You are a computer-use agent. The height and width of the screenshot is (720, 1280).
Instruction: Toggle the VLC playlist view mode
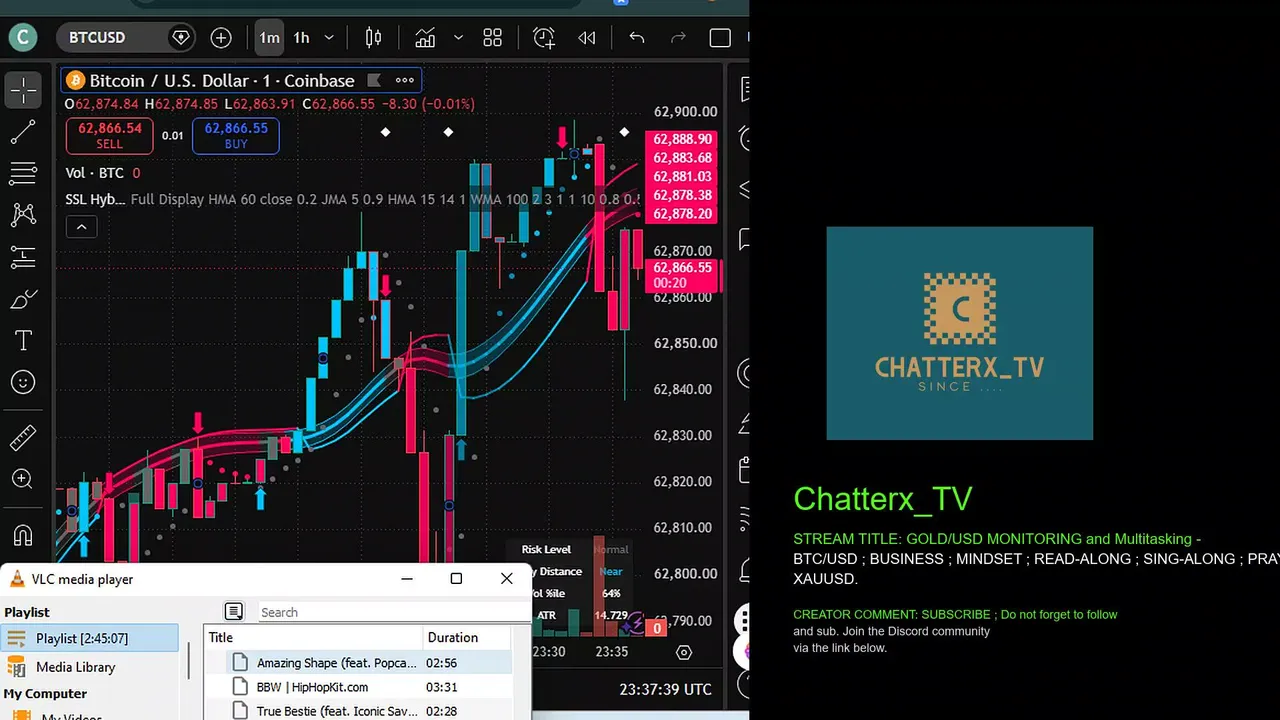(x=233, y=611)
